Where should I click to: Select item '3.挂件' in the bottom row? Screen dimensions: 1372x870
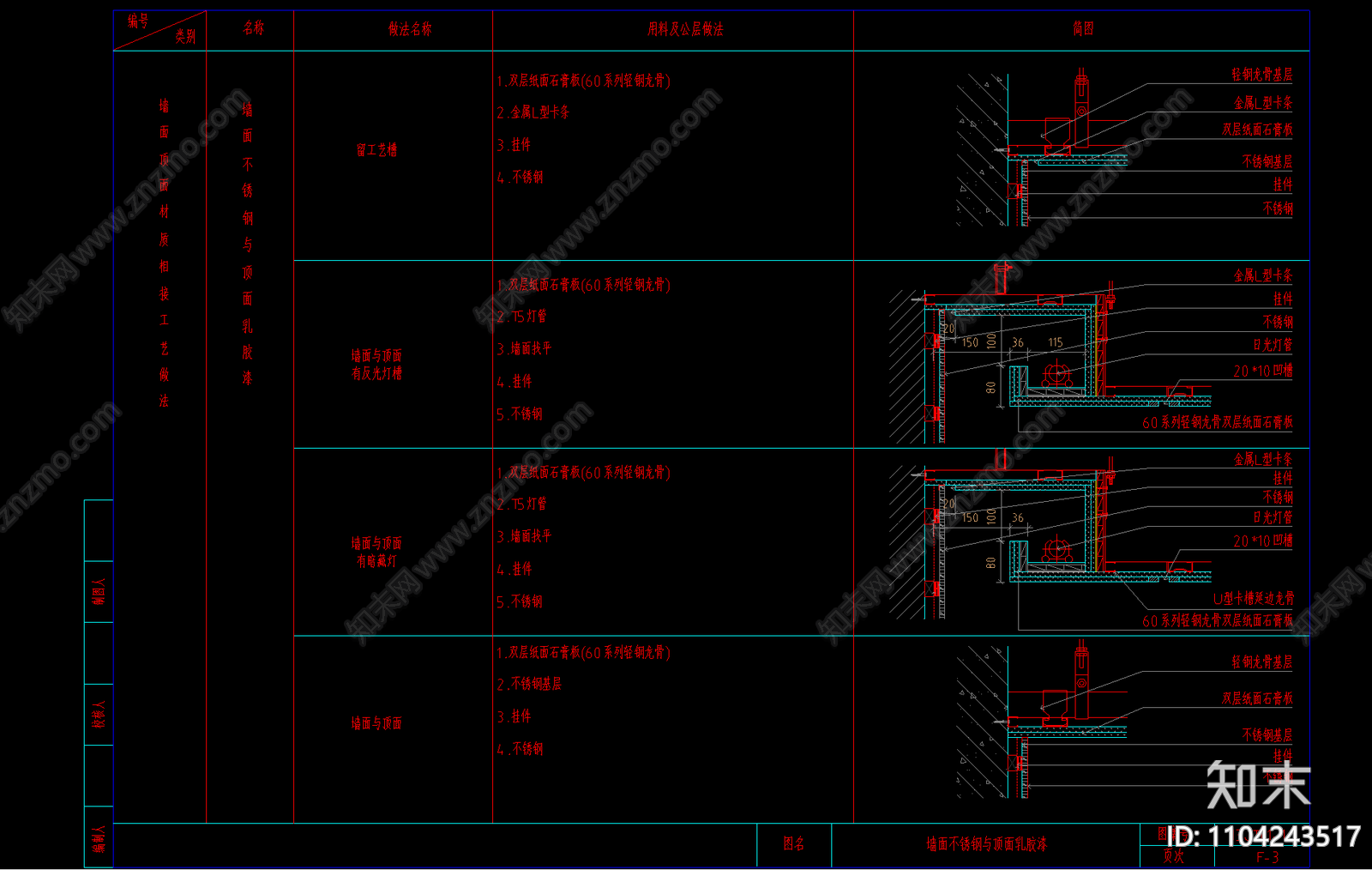pos(514,716)
